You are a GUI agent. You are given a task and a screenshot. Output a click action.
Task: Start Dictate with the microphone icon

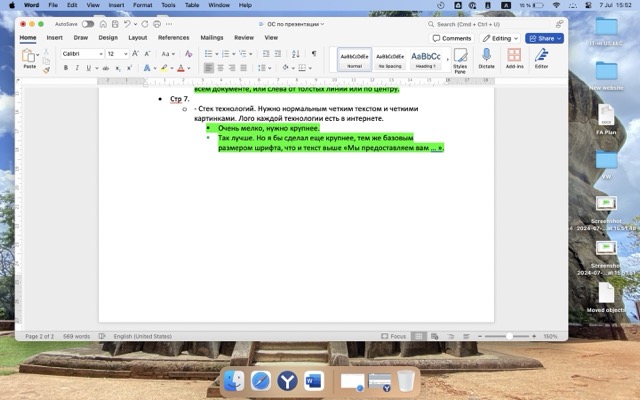(487, 58)
